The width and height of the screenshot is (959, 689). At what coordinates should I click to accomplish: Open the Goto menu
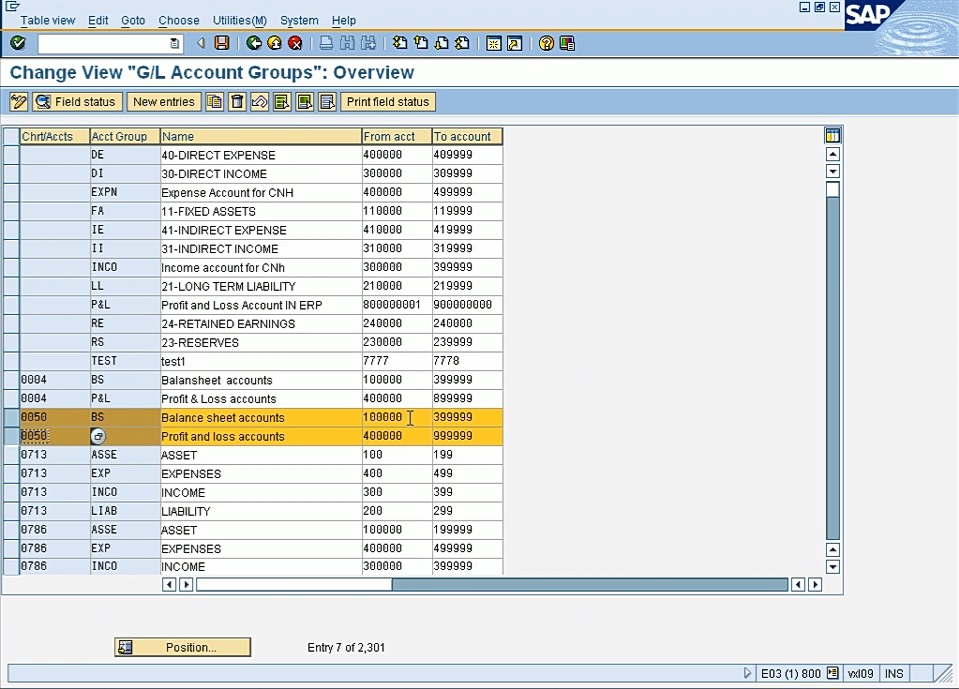pyautogui.click(x=133, y=20)
